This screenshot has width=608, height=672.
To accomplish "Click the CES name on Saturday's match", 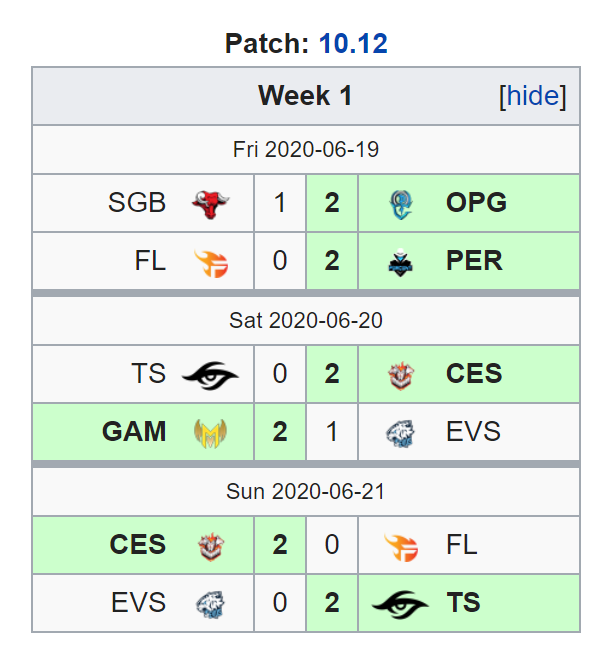I will point(474,373).
